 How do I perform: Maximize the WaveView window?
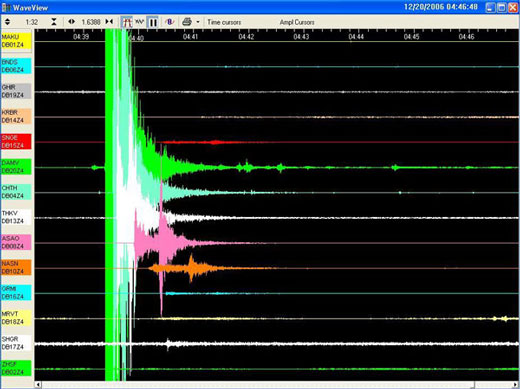coord(501,7)
